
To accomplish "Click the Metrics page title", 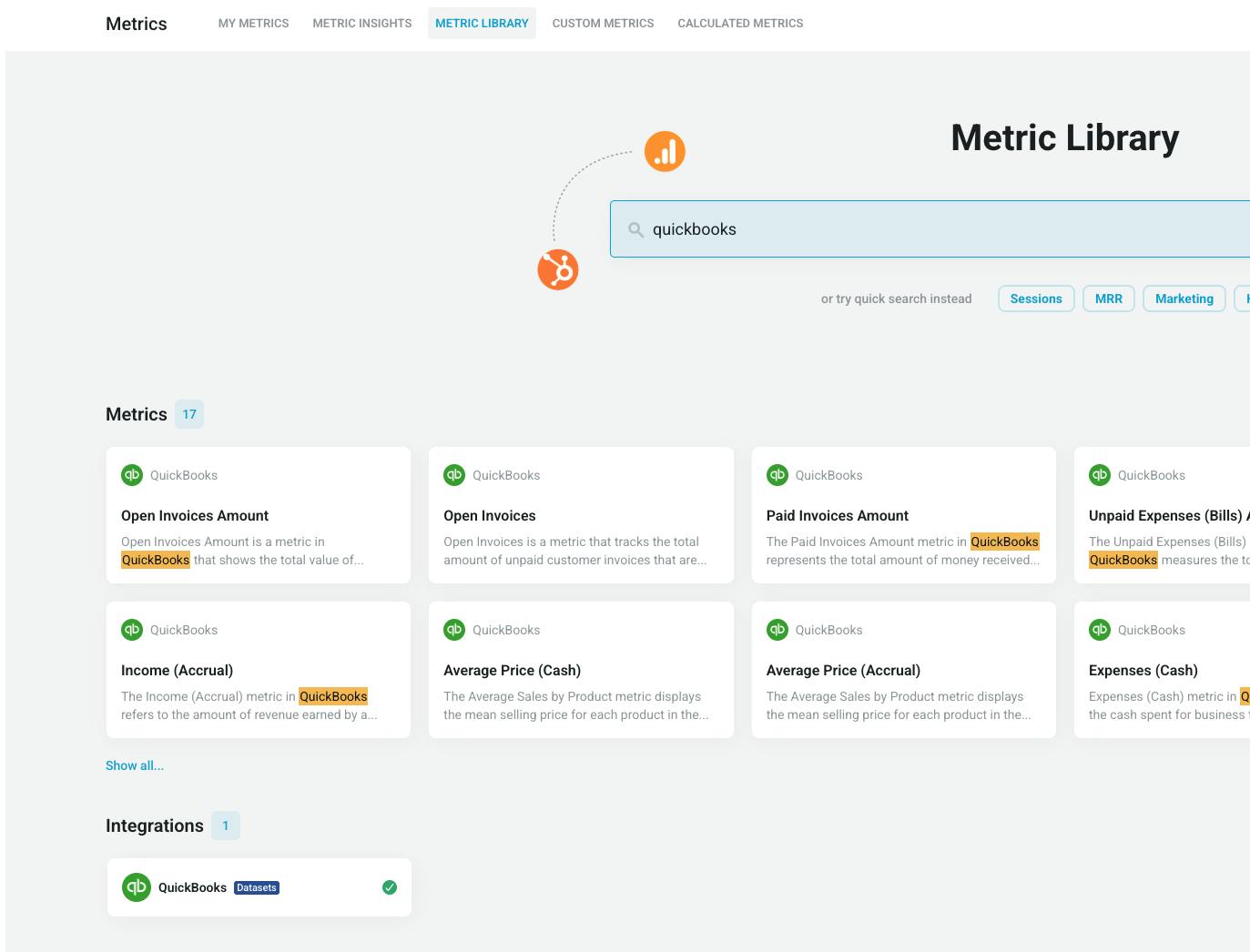I will (x=137, y=24).
